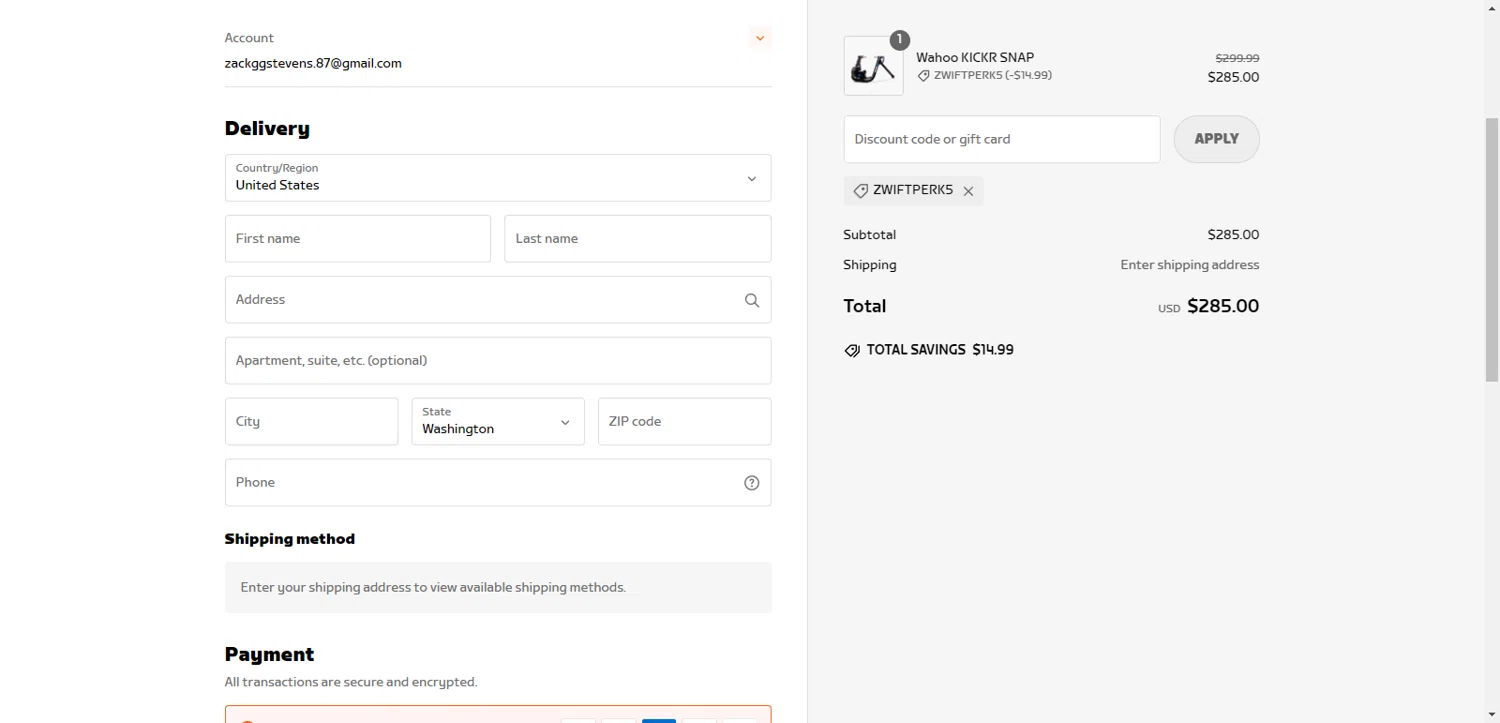
Task: Click the account email zackggstevens.87@gmail.com
Action: click(313, 63)
